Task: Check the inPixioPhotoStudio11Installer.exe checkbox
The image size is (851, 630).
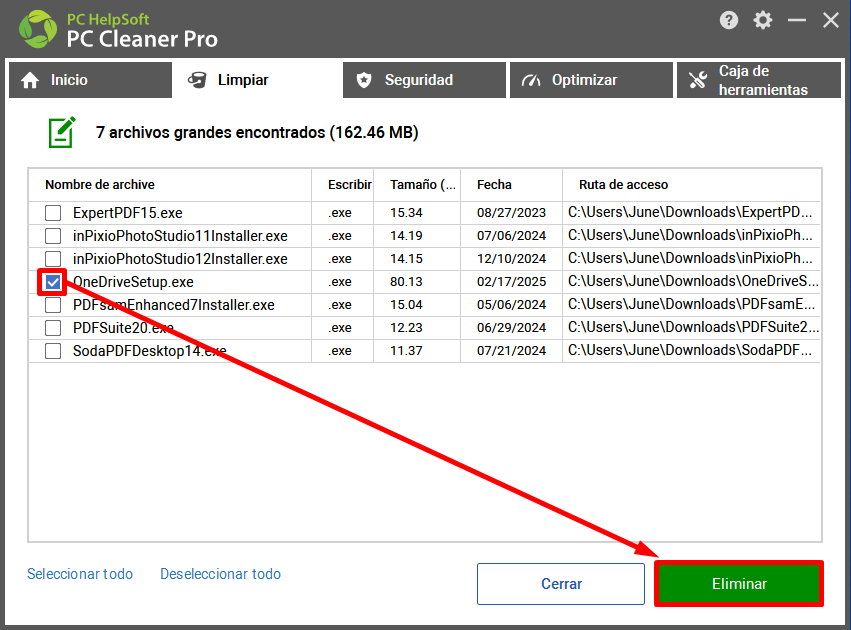Action: pyautogui.click(x=53, y=236)
